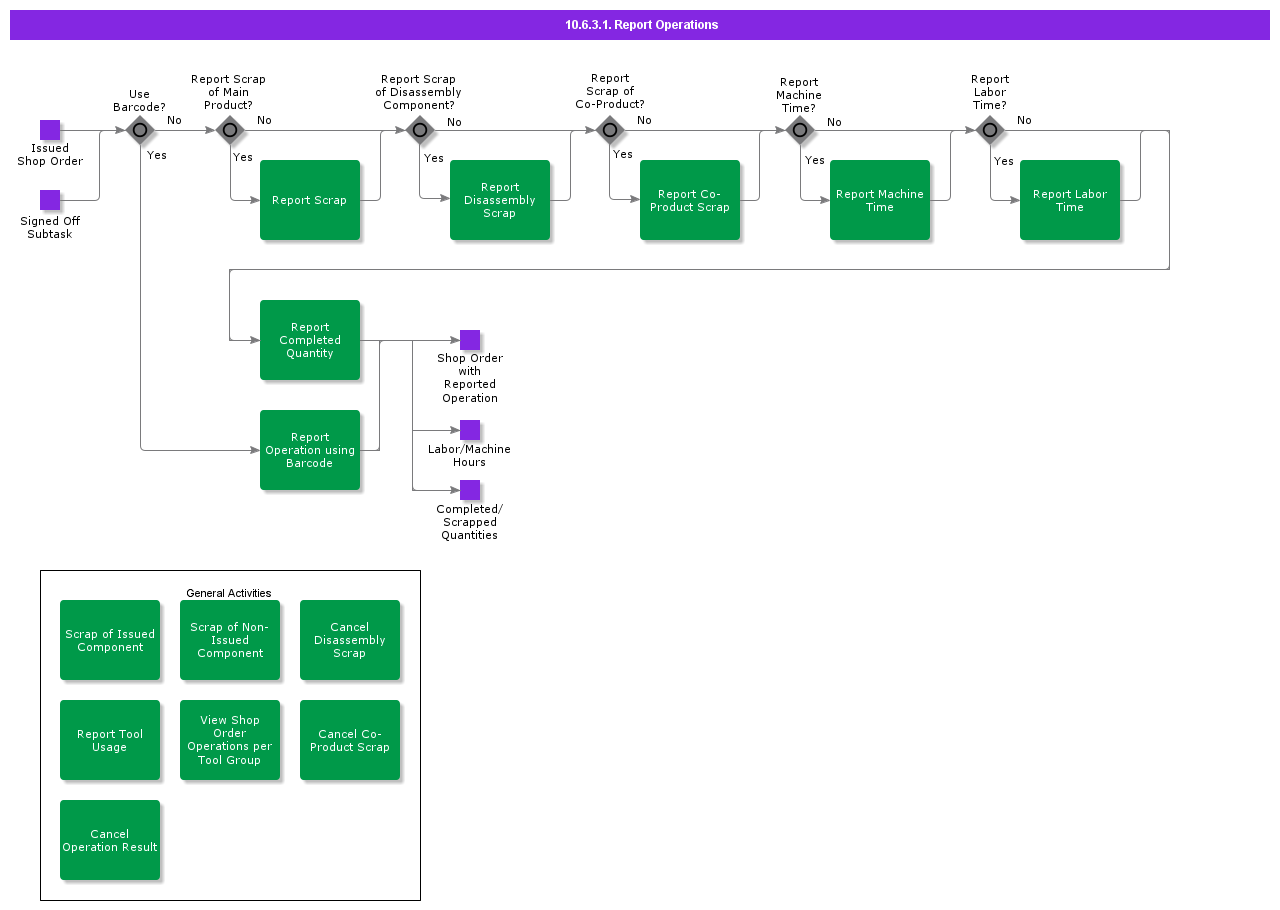Select the Report Scrap of Main Product gateway

[230, 130]
